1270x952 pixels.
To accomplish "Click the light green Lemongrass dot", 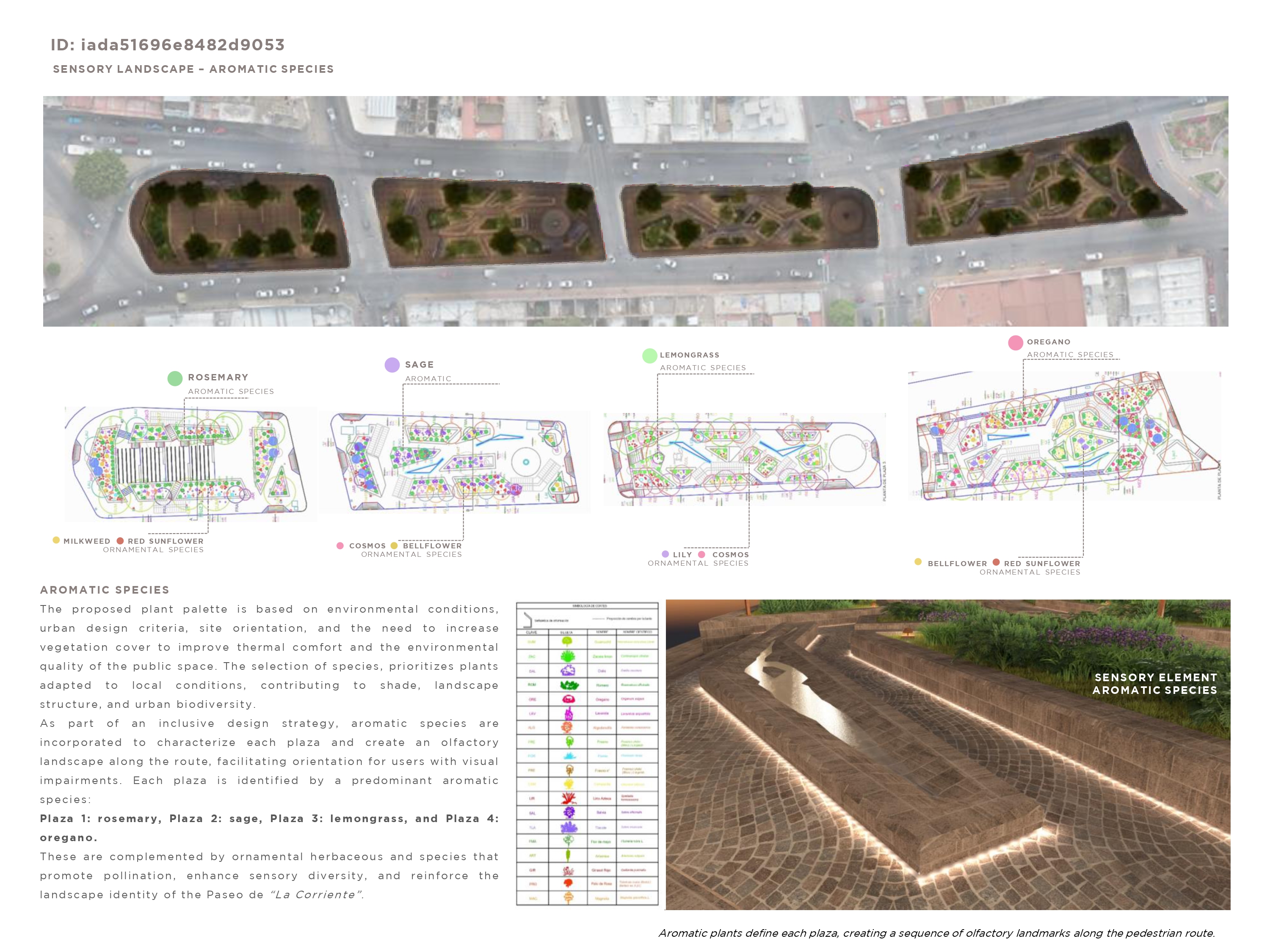I will click(649, 356).
